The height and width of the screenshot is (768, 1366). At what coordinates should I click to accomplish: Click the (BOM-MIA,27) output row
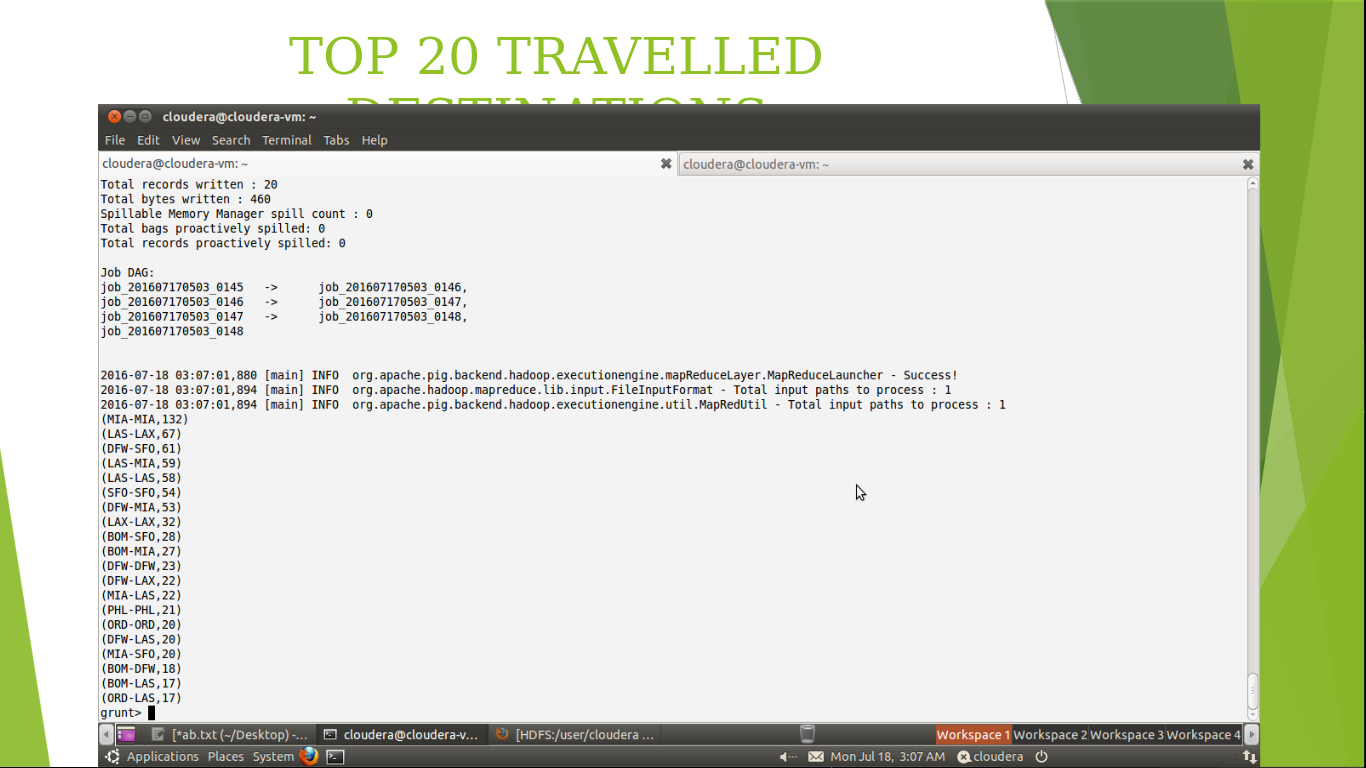click(x=141, y=551)
